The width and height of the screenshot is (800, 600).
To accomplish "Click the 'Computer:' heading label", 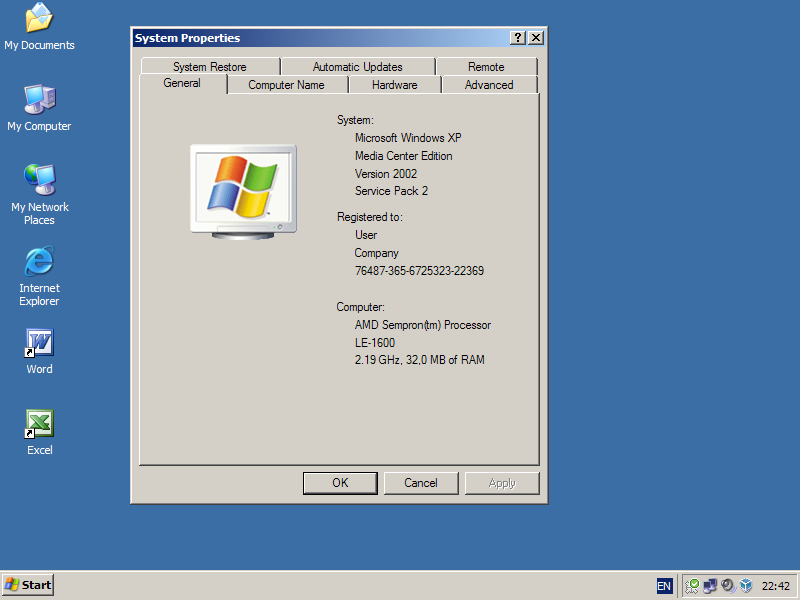I will click(x=360, y=307).
